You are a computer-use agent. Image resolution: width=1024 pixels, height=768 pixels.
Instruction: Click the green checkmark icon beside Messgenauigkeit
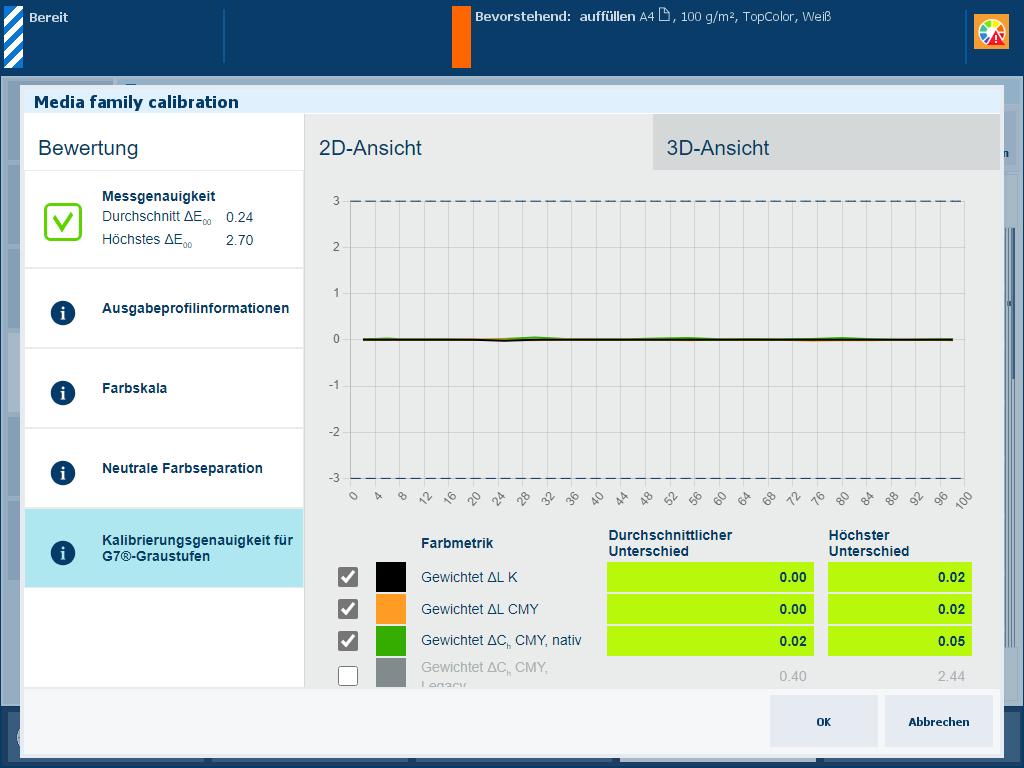63,222
